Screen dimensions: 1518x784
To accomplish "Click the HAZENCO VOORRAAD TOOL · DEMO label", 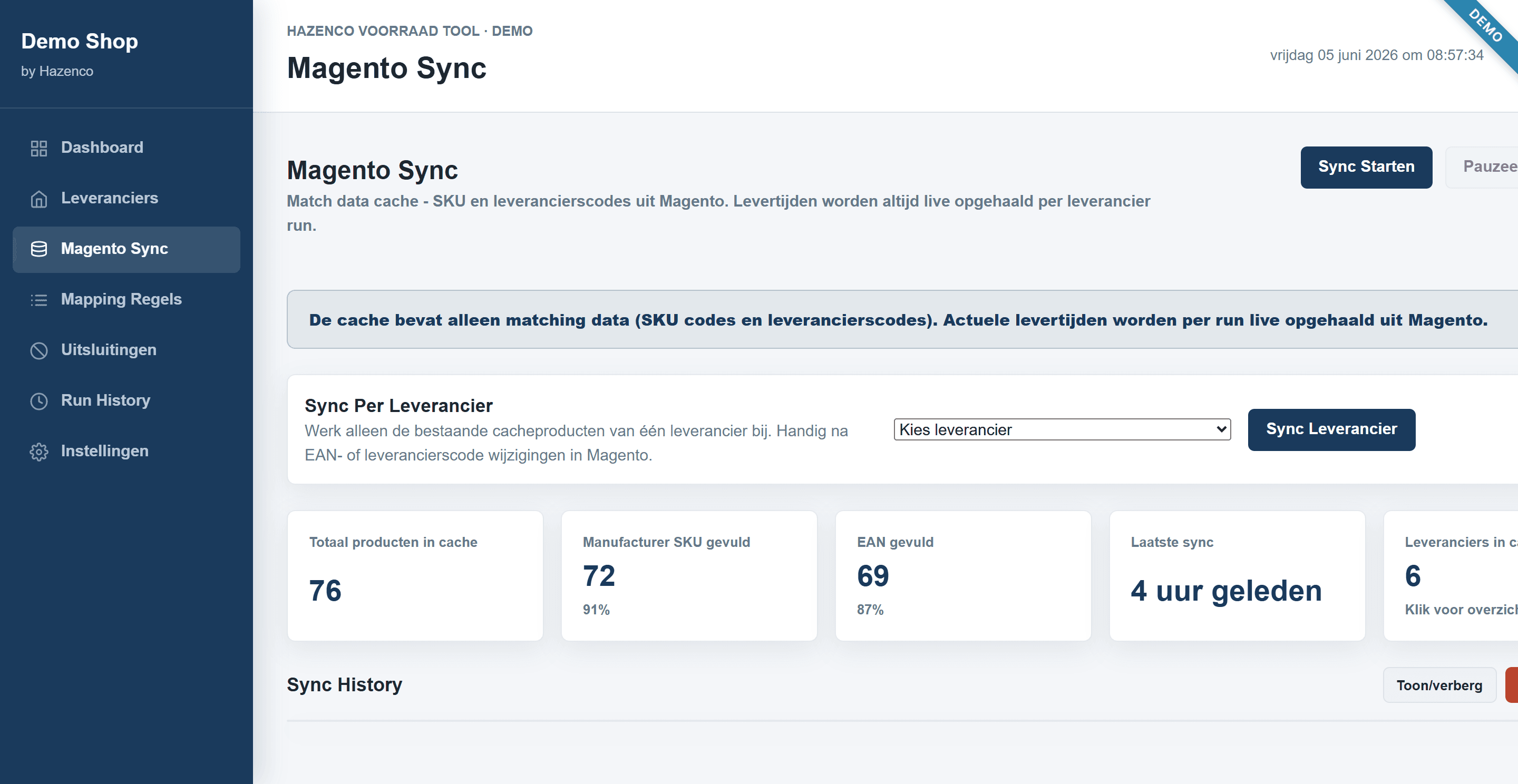I will [x=410, y=31].
